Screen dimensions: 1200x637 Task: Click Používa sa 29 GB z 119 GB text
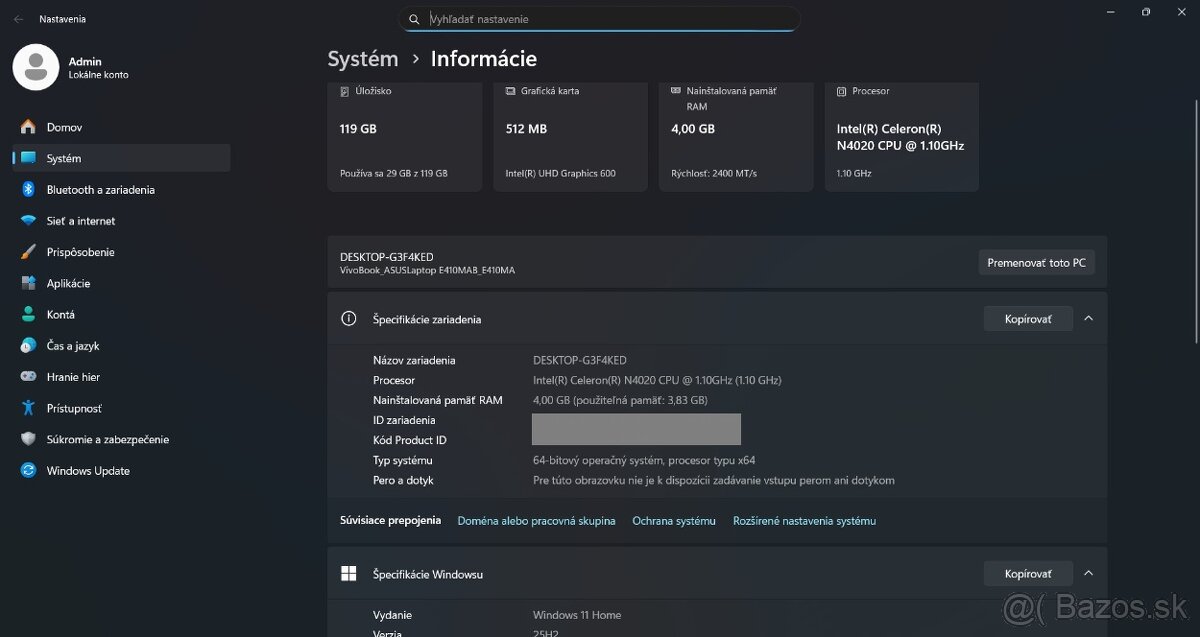(x=394, y=173)
